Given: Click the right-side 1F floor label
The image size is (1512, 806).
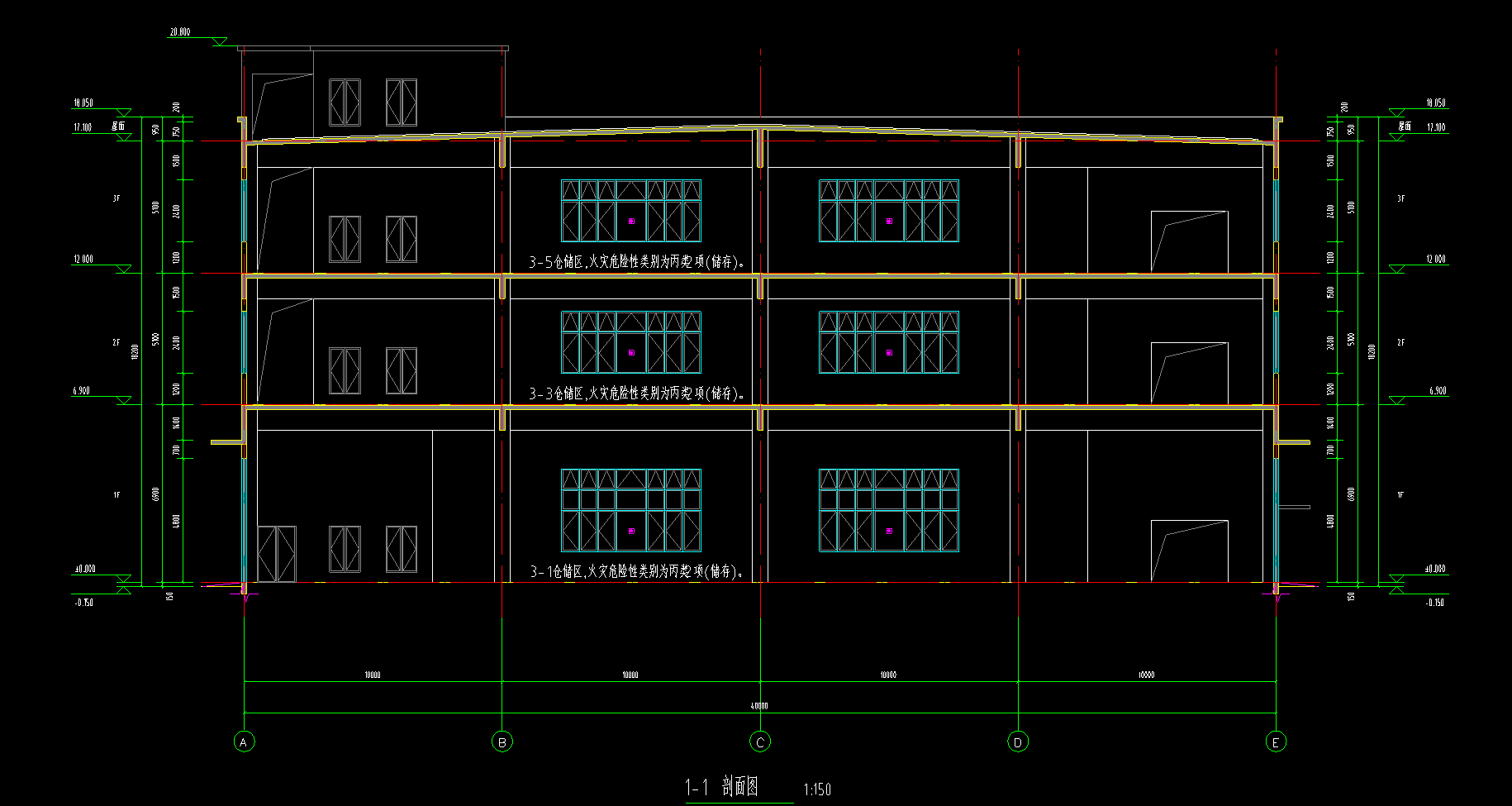Looking at the screenshot, I should point(1400,495).
